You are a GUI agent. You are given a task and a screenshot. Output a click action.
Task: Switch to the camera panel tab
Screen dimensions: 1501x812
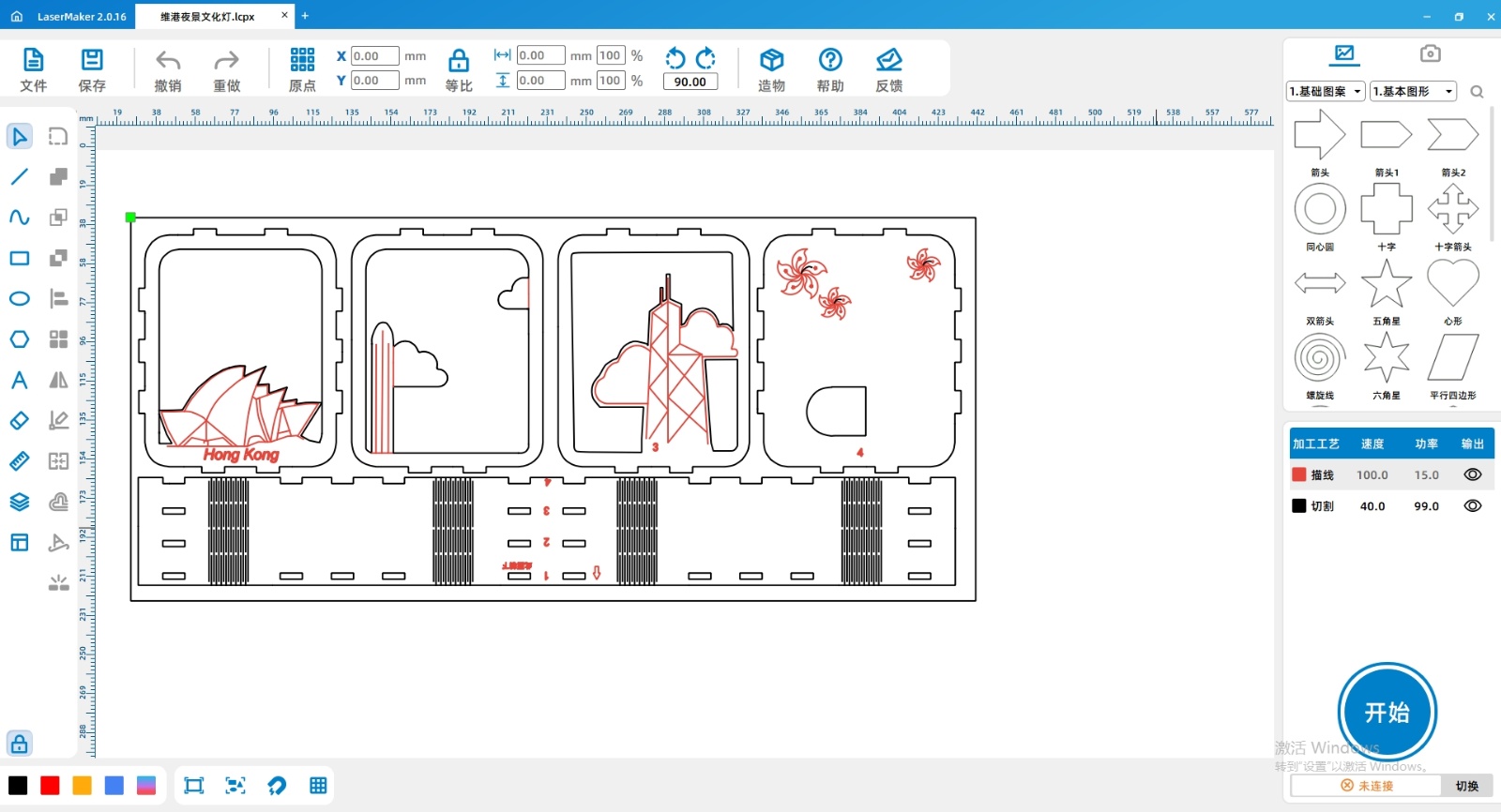(1430, 54)
